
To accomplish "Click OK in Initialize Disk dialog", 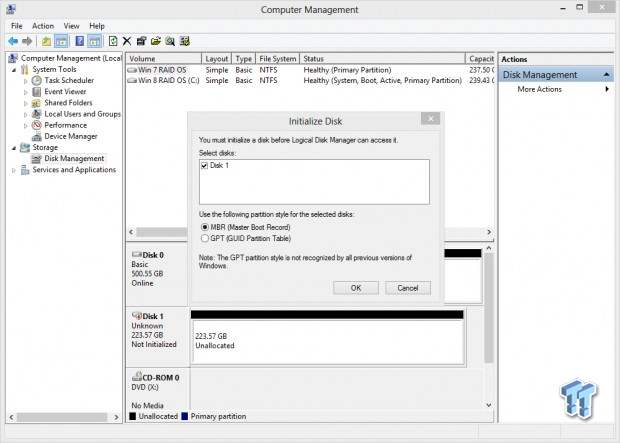I will pyautogui.click(x=356, y=288).
